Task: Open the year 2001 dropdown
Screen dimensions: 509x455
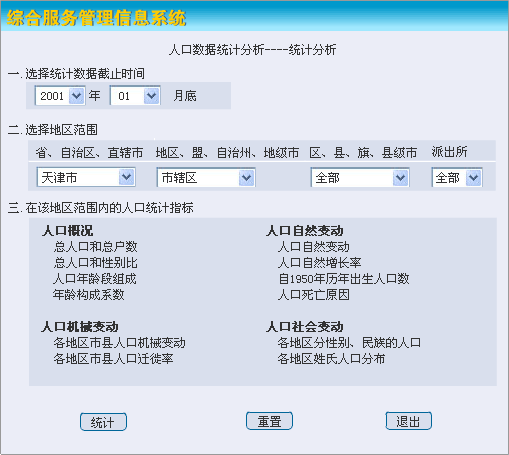Action: click(x=60, y=96)
